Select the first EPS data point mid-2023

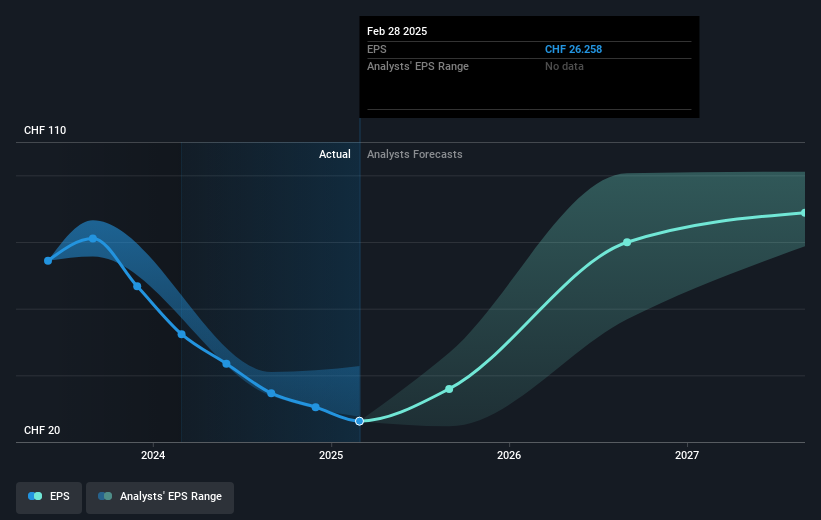click(x=48, y=261)
